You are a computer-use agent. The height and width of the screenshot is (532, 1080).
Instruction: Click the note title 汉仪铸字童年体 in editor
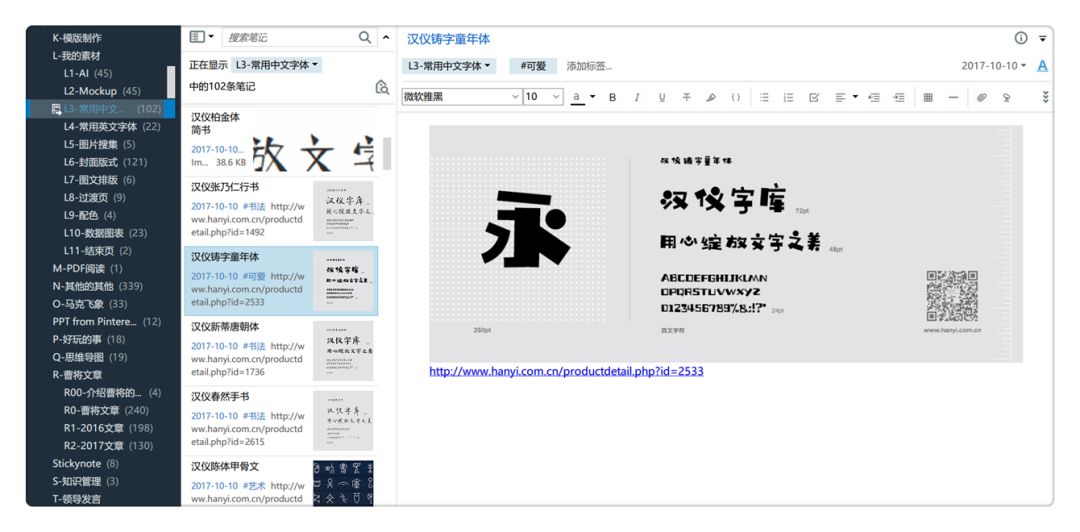pyautogui.click(x=448, y=39)
